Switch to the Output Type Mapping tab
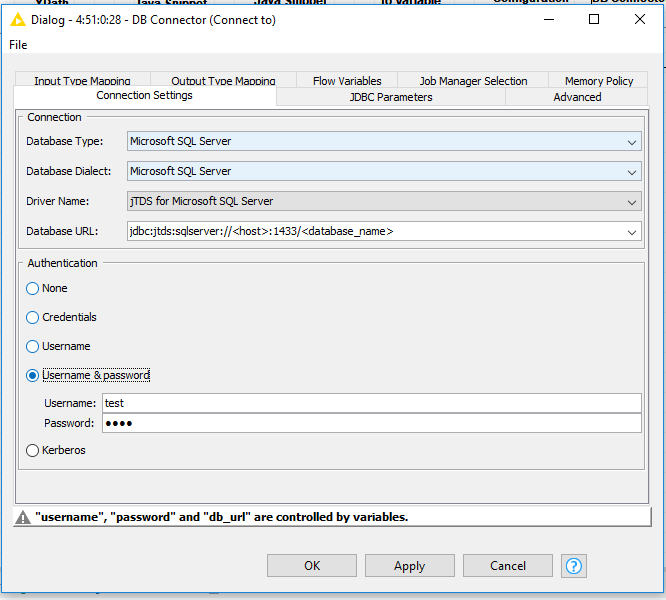666x600 pixels. [223, 80]
